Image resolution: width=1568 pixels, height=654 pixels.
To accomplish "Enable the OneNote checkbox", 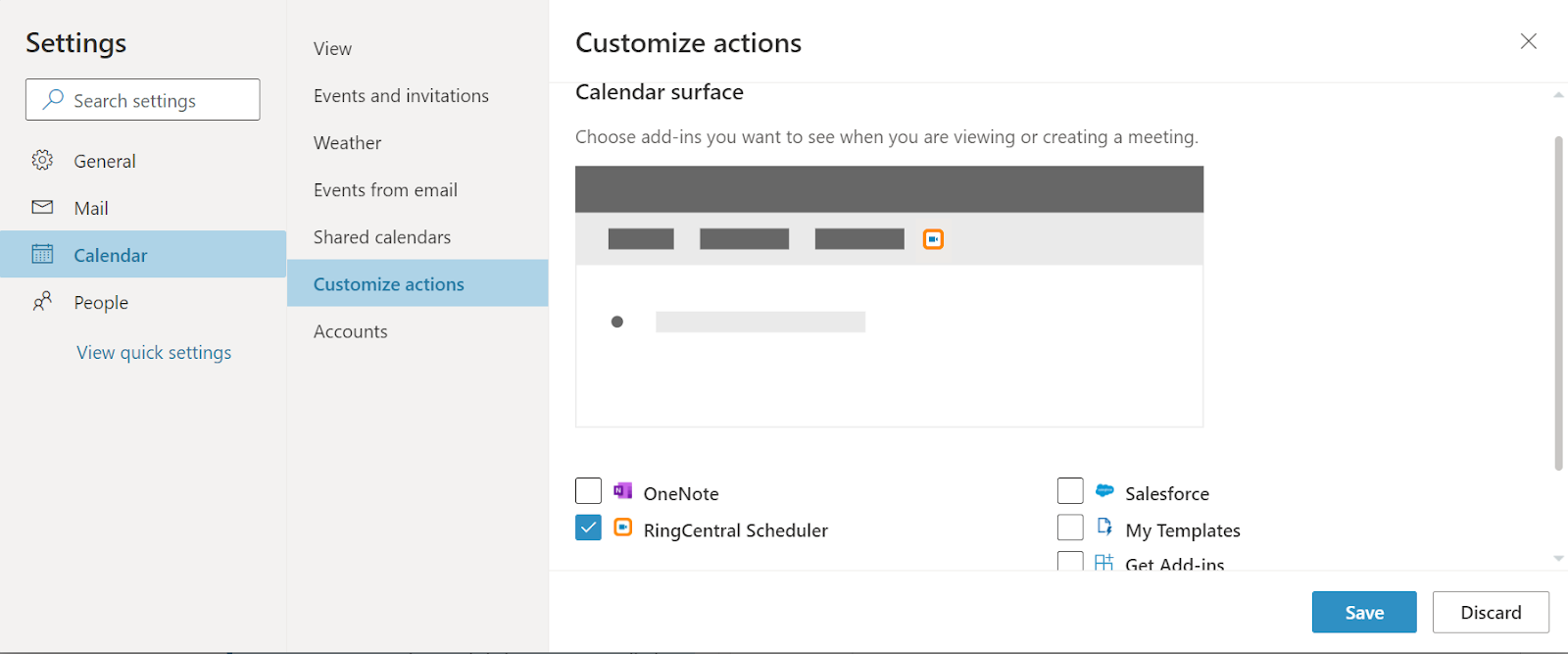I will 588,491.
